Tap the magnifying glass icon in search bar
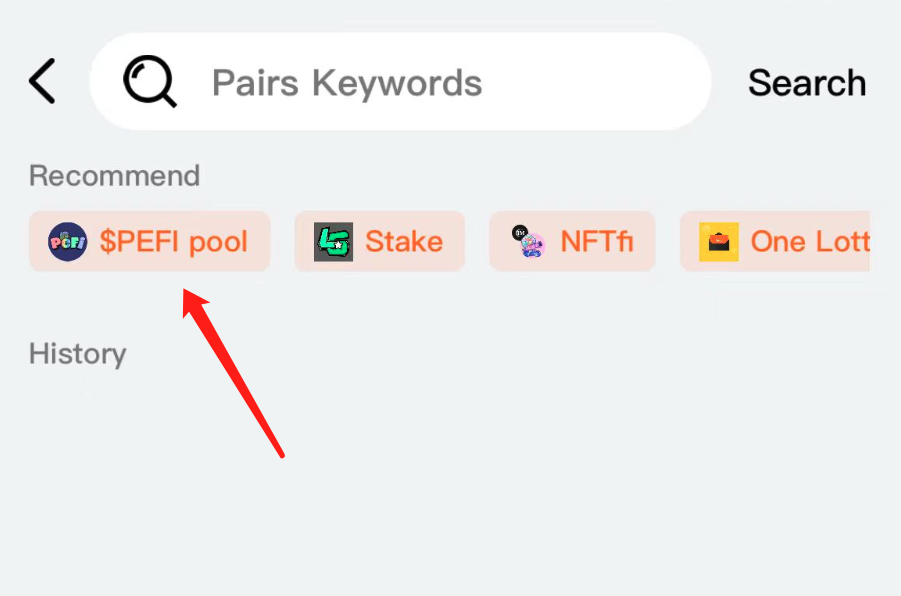 click(x=150, y=81)
